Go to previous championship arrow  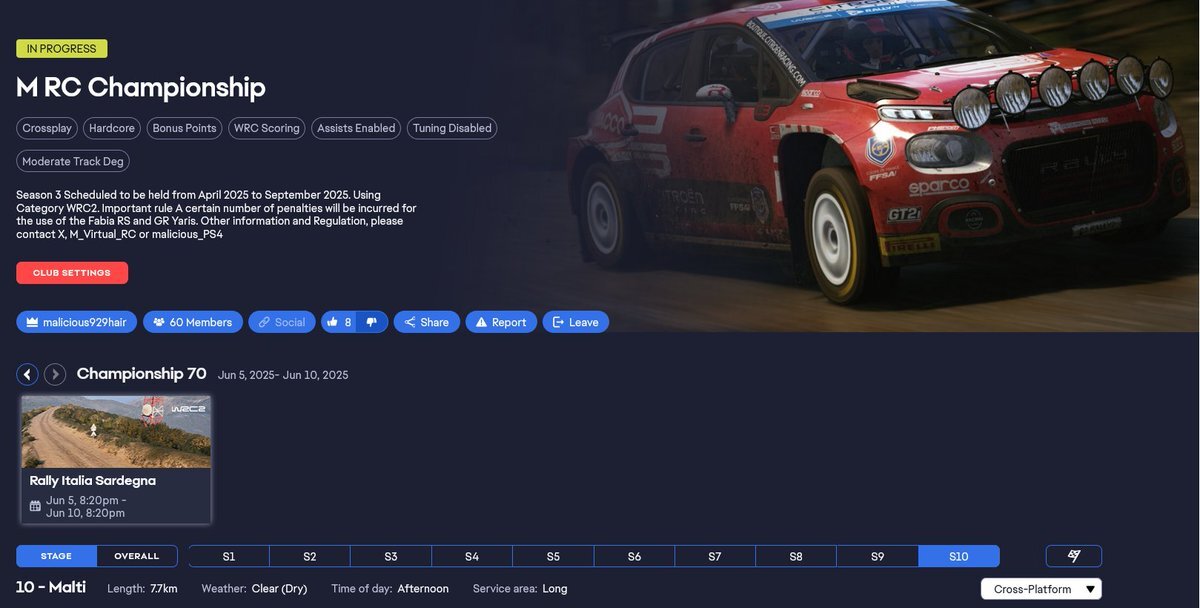[x=27, y=374]
